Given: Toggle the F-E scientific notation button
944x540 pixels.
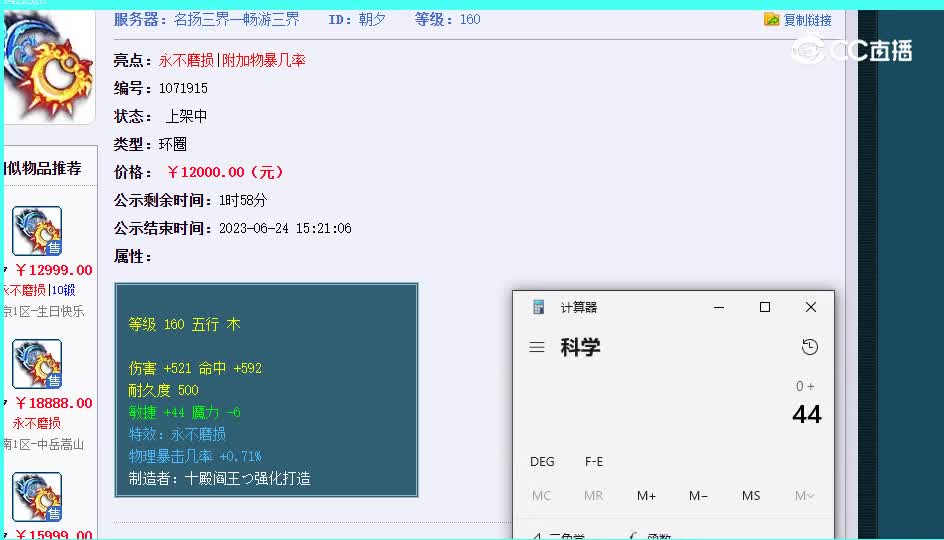Looking at the screenshot, I should click(594, 462).
